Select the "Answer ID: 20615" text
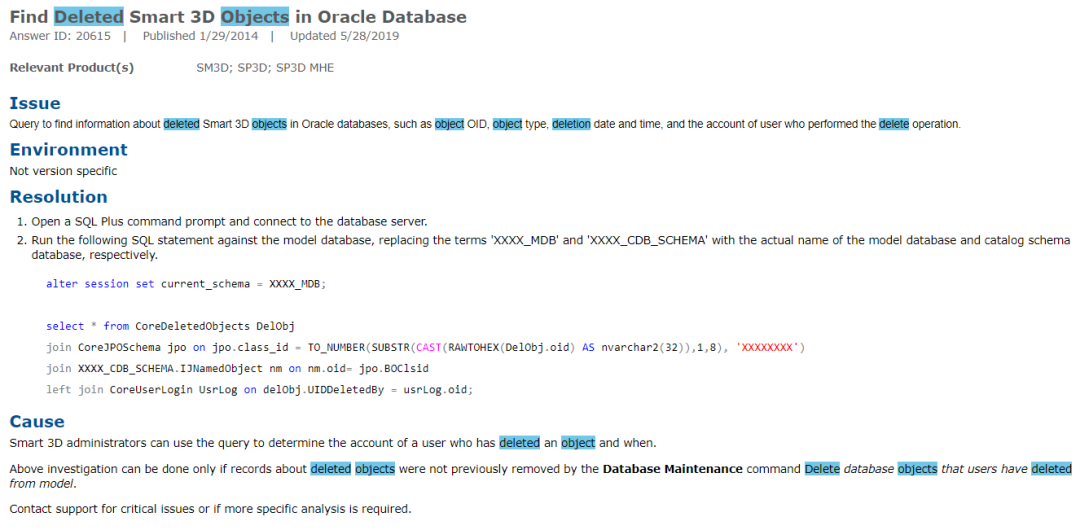The image size is (1080, 530). click(x=60, y=37)
